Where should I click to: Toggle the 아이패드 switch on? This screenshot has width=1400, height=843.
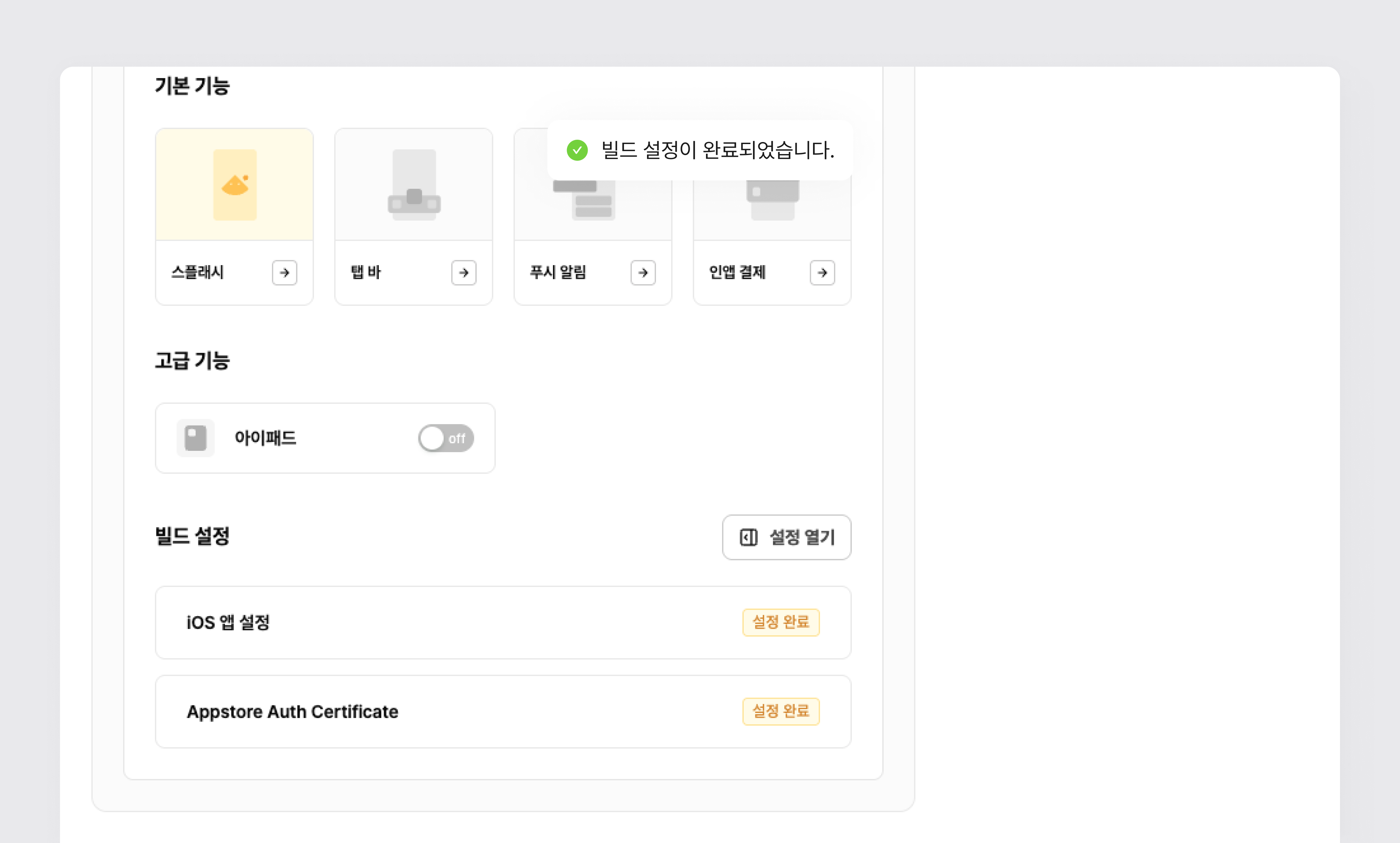coord(446,438)
